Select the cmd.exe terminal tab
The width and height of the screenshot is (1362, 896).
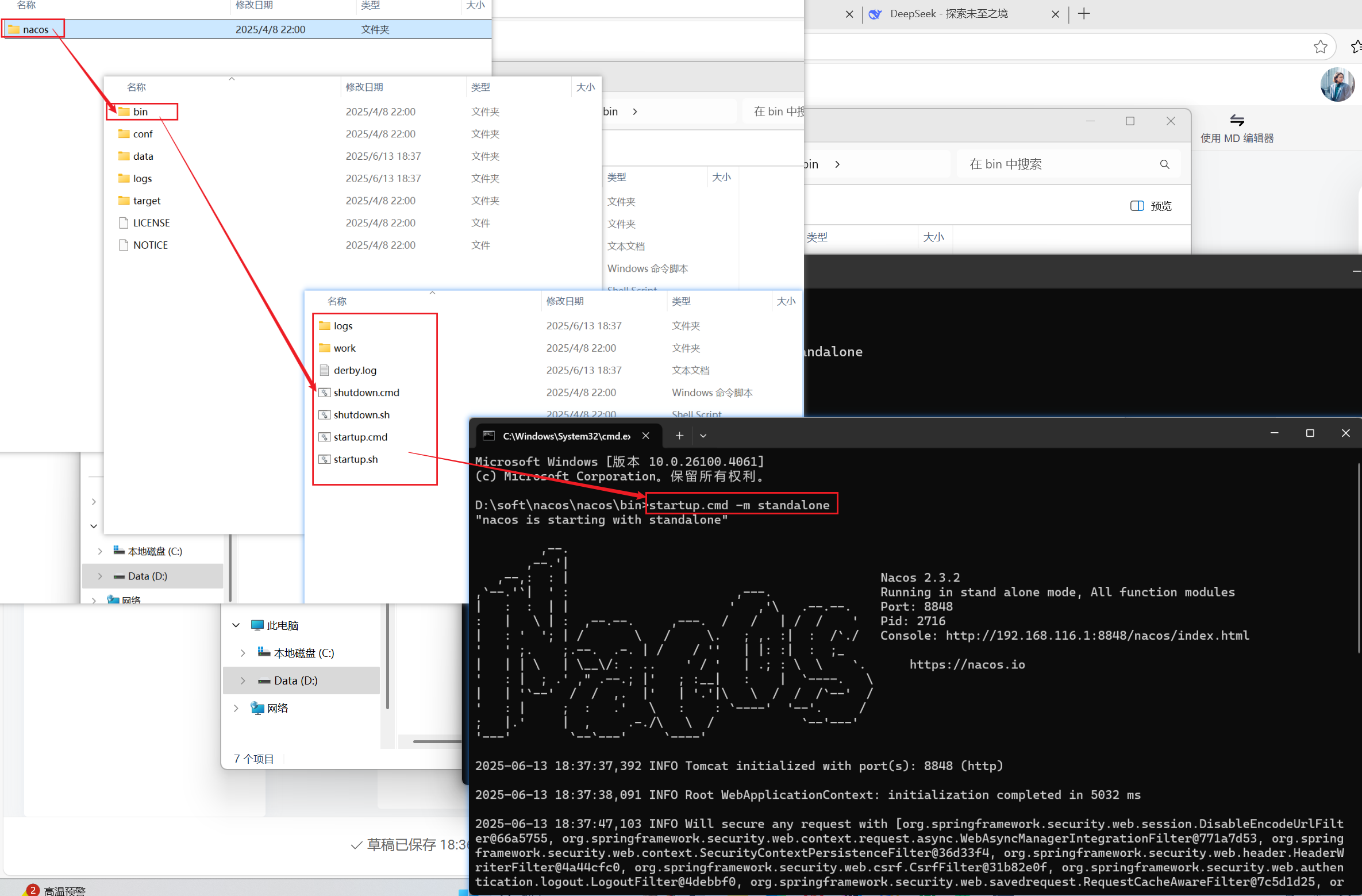(566, 436)
